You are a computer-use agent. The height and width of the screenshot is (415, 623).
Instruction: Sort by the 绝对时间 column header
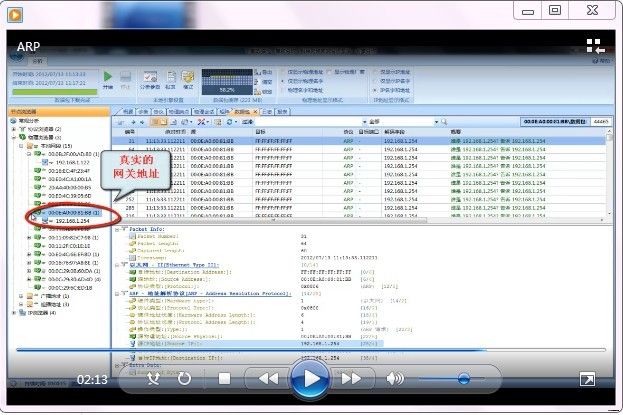pyautogui.click(x=175, y=132)
